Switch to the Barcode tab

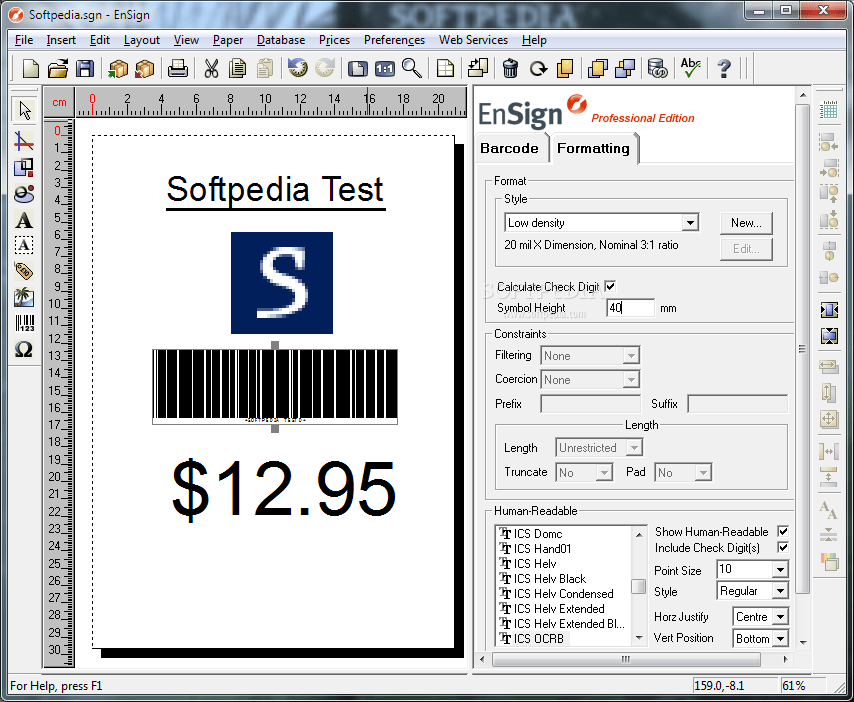tap(509, 148)
